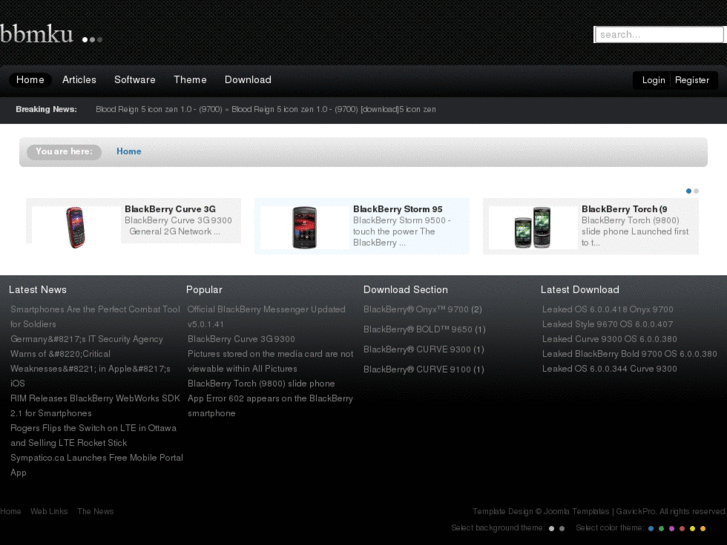Open the Download menu
The height and width of the screenshot is (545, 727).
point(248,80)
